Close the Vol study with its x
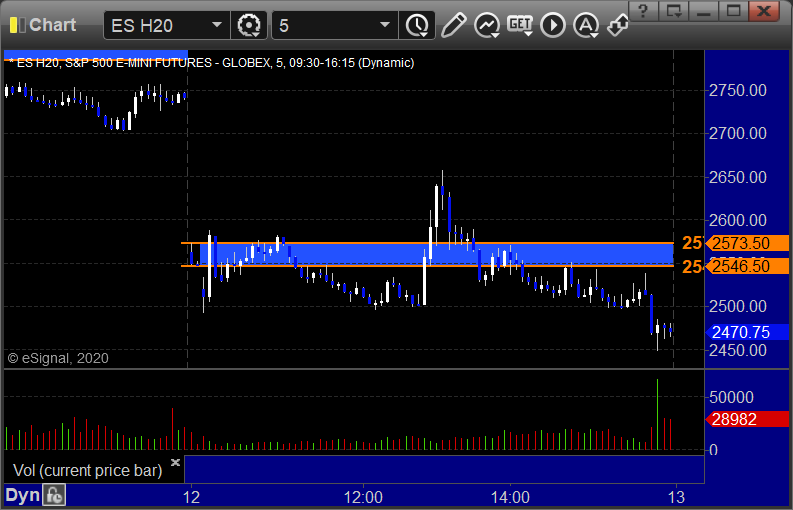The width and height of the screenshot is (793, 510). coord(175,462)
